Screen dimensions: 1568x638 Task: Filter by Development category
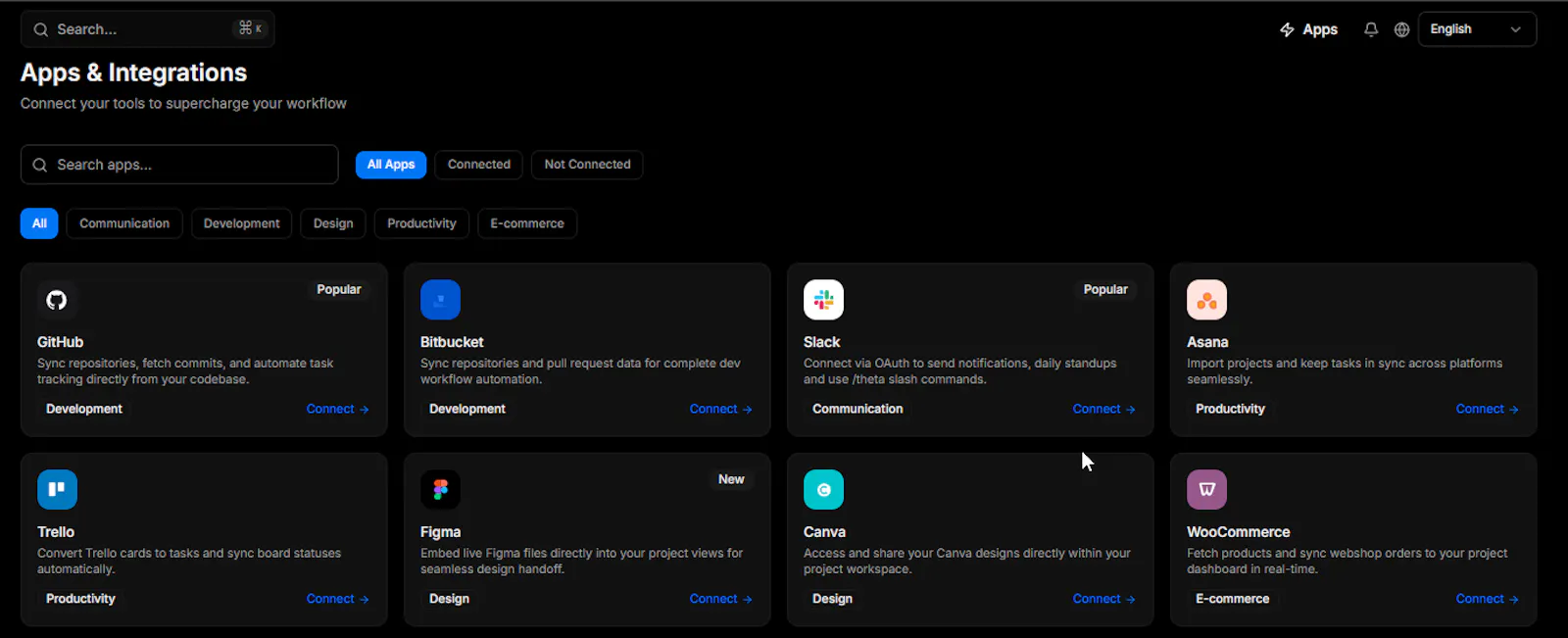click(x=241, y=223)
